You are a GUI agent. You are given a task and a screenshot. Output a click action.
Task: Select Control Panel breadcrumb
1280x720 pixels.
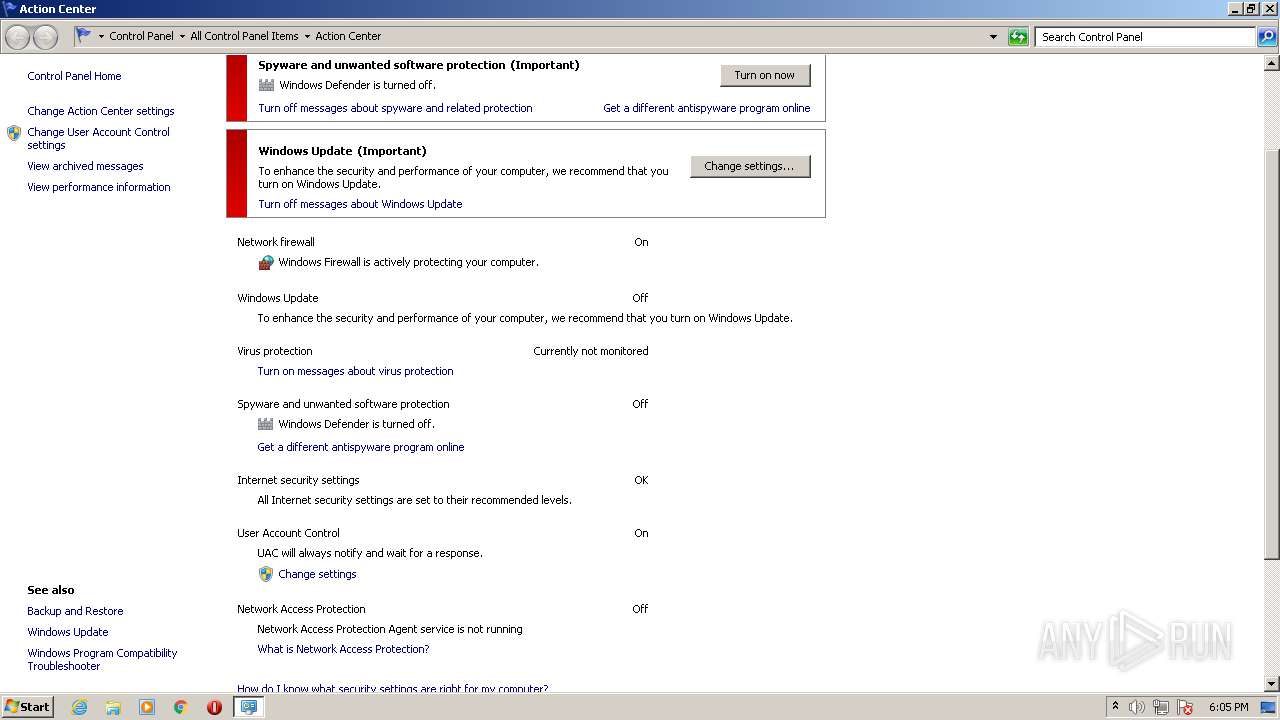(141, 36)
